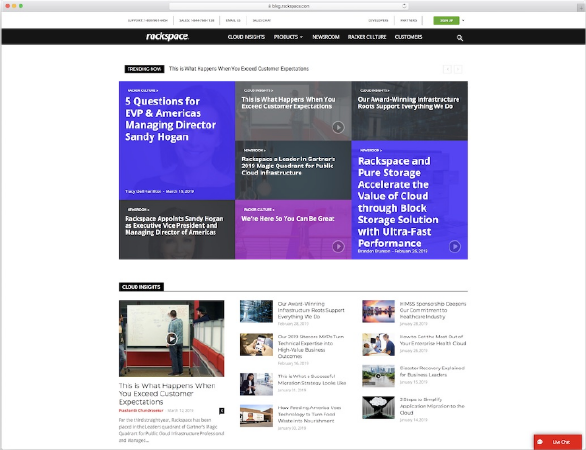Open the Customers nav link

point(408,37)
